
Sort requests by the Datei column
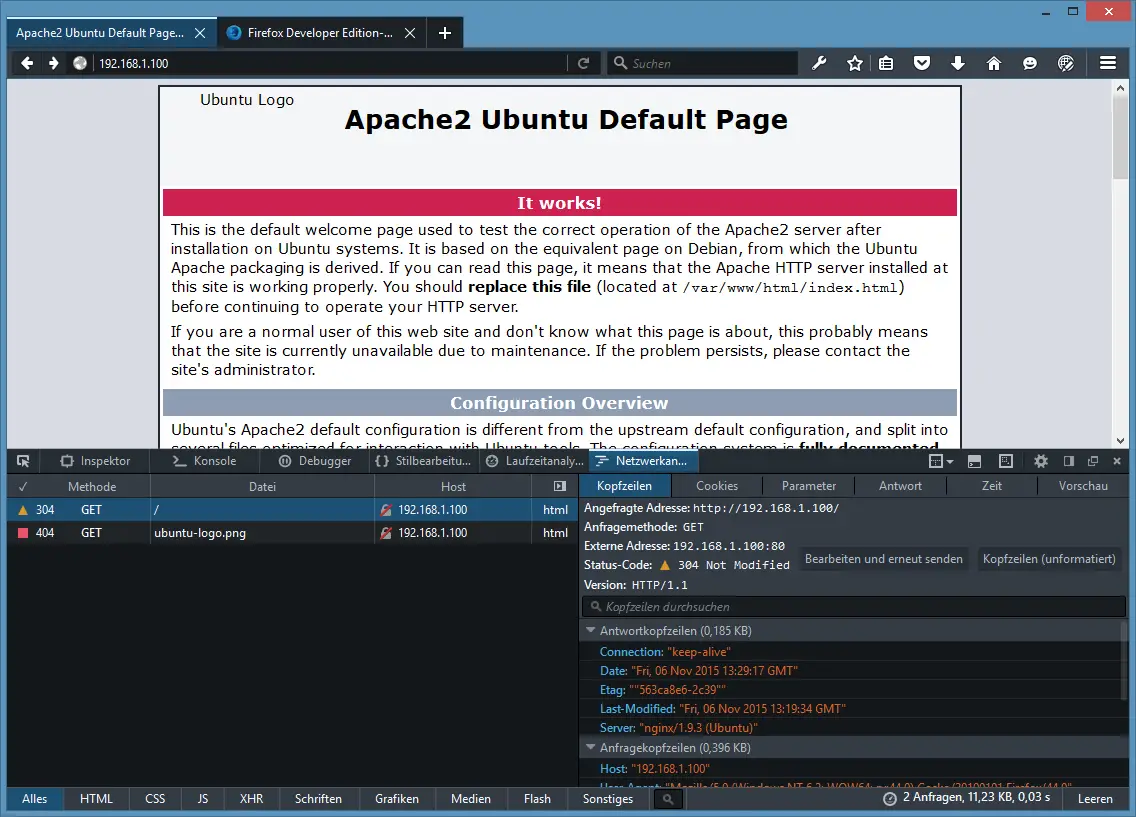[262, 487]
